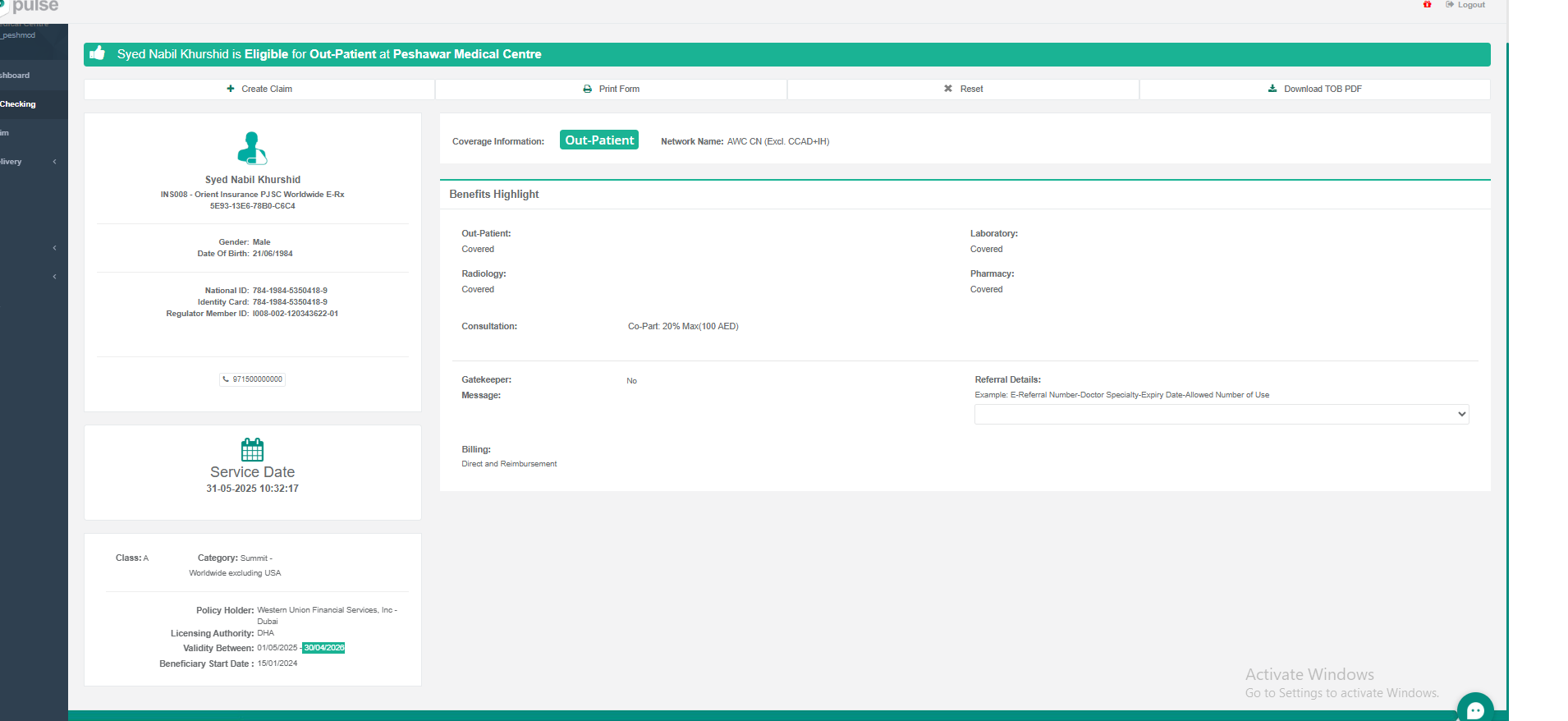This screenshot has height=721, width=1568.
Task: Log out using the Logout link
Action: tap(1466, 5)
